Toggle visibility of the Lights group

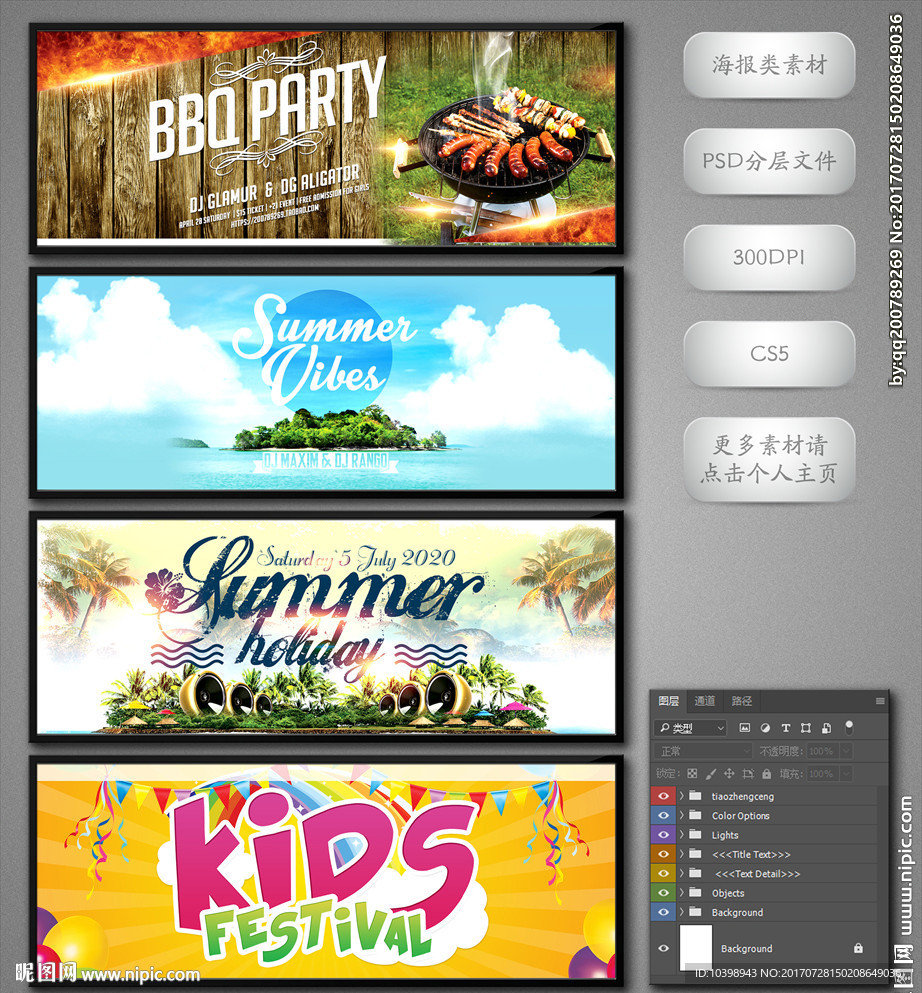pyautogui.click(x=662, y=835)
